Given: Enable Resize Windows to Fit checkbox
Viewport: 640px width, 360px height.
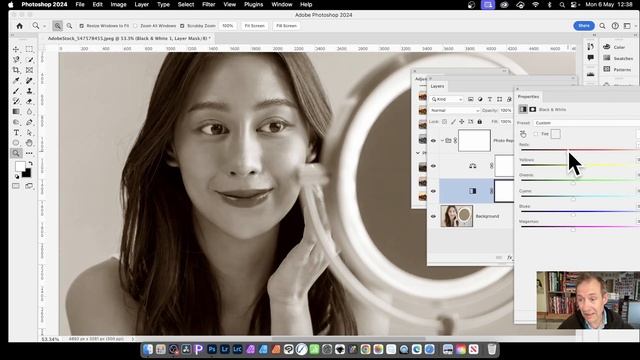Looking at the screenshot, I should coord(82,26).
